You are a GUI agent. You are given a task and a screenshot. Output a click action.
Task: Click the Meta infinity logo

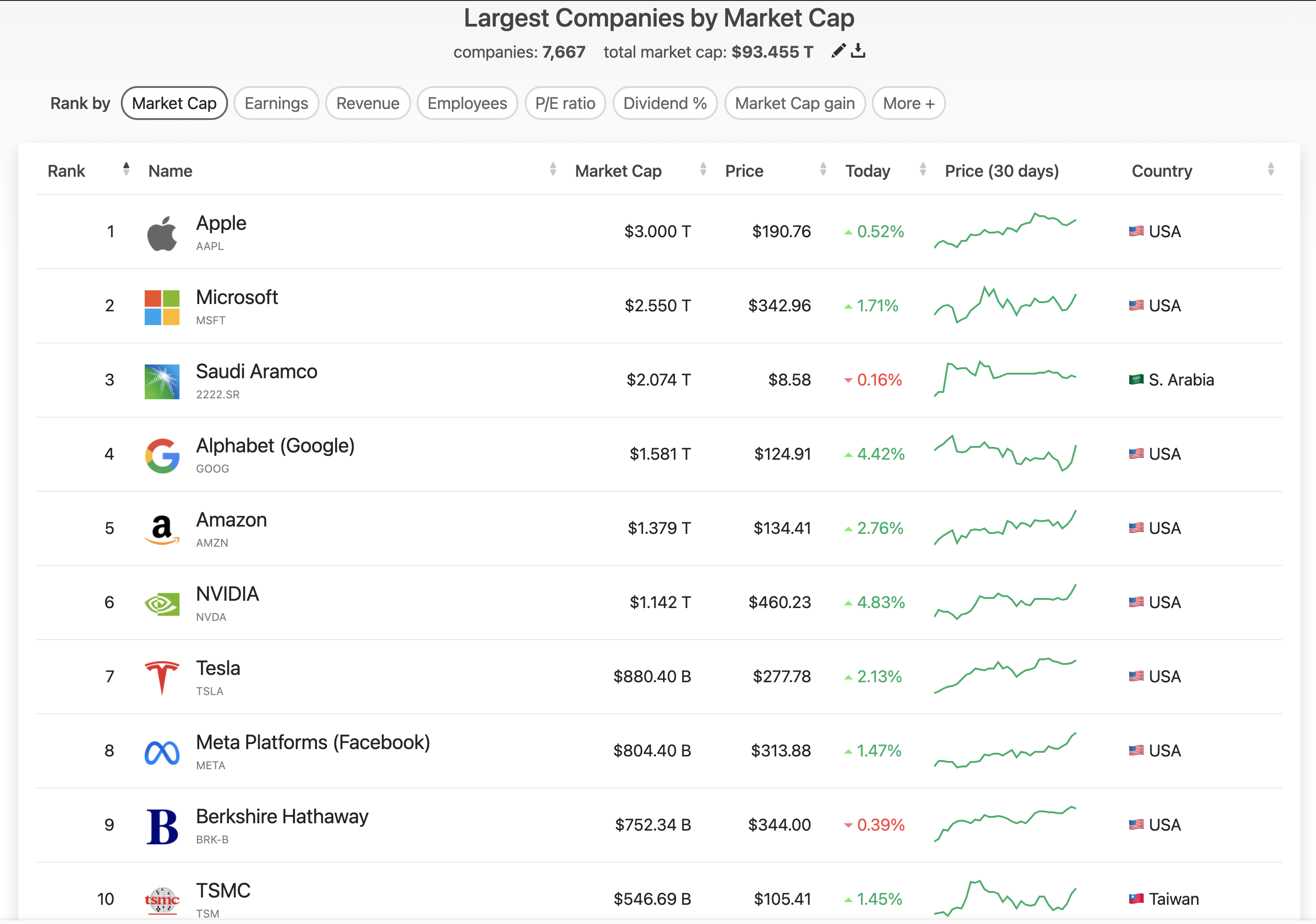point(162,752)
